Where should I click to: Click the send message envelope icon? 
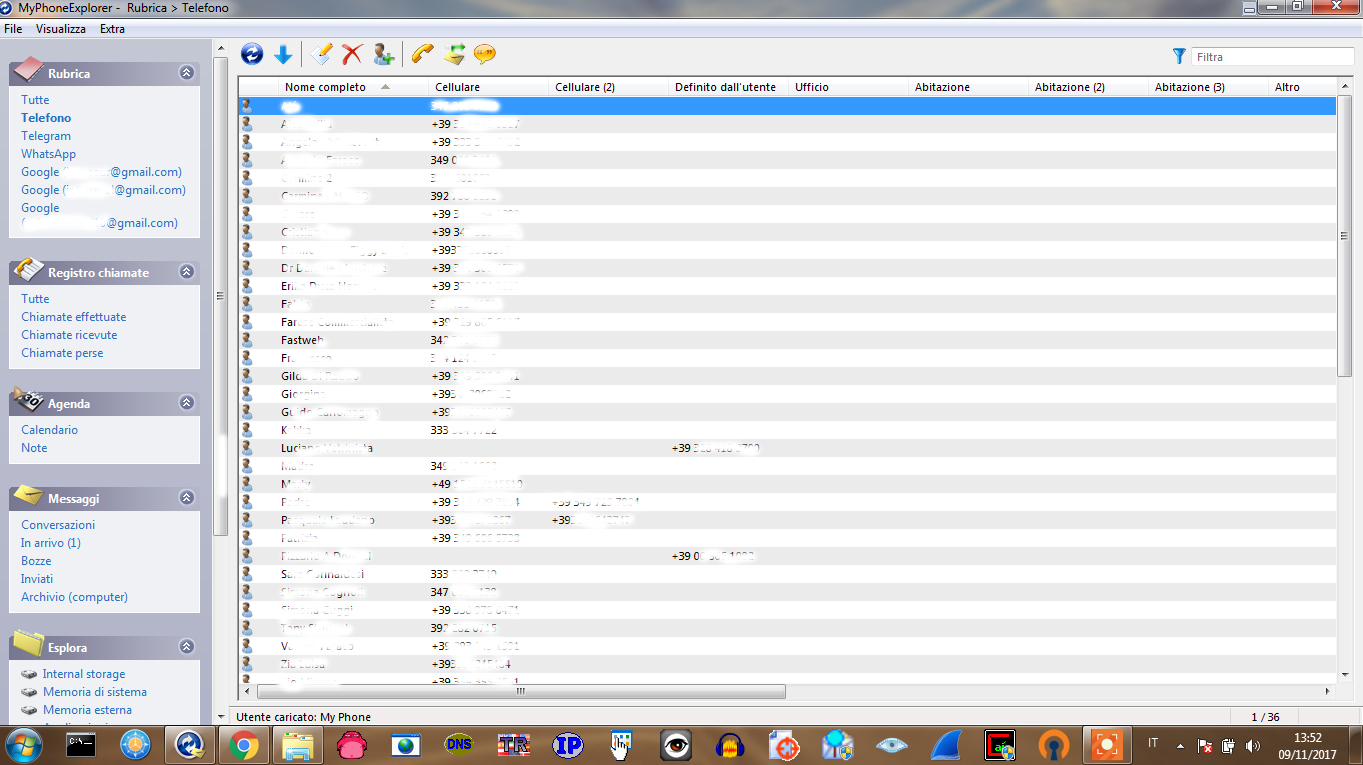(454, 54)
